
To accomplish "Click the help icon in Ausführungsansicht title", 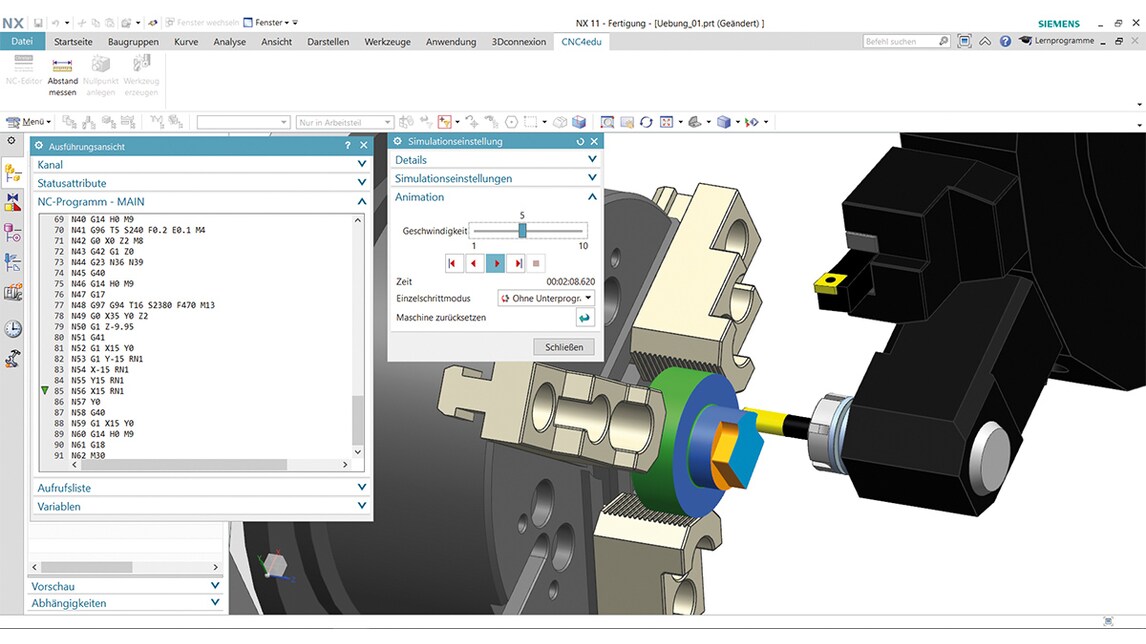I will coord(347,145).
